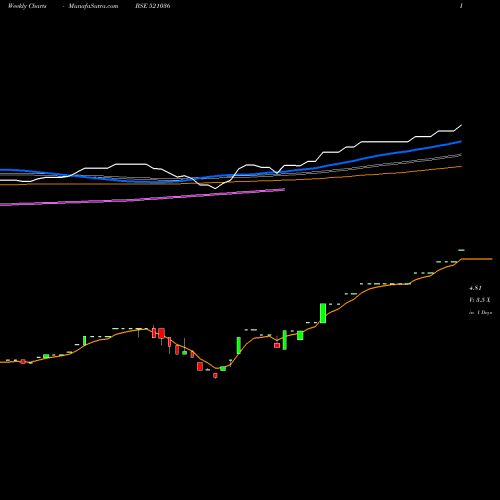500x500 pixels.
Task: Click the lowest red candle at the chart bottom
Action: [215, 376]
